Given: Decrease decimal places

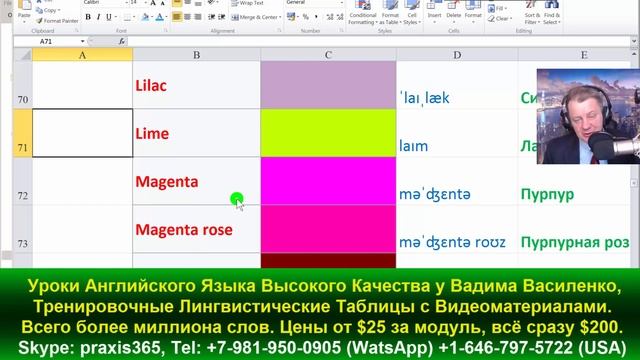Looking at the screenshot, I should [x=340, y=17].
